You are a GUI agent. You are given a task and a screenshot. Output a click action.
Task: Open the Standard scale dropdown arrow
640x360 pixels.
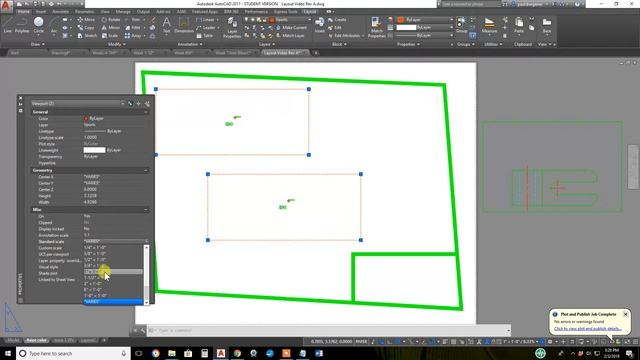pyautogui.click(x=146, y=241)
